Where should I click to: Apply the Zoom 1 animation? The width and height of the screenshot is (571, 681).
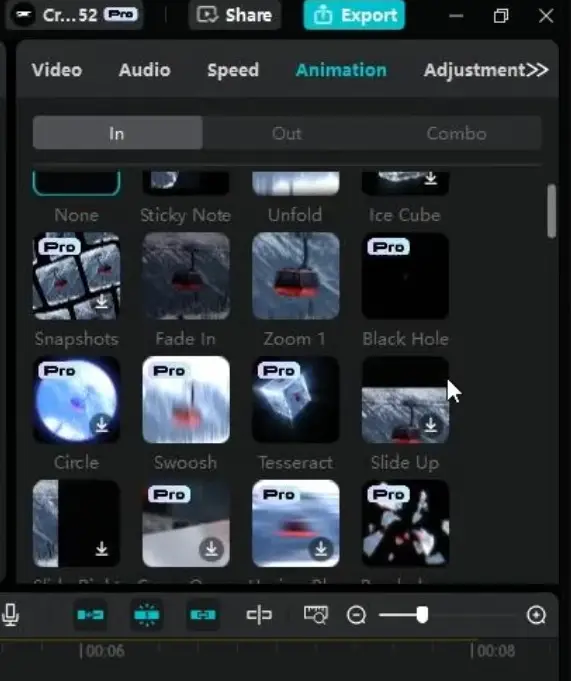pyautogui.click(x=296, y=276)
